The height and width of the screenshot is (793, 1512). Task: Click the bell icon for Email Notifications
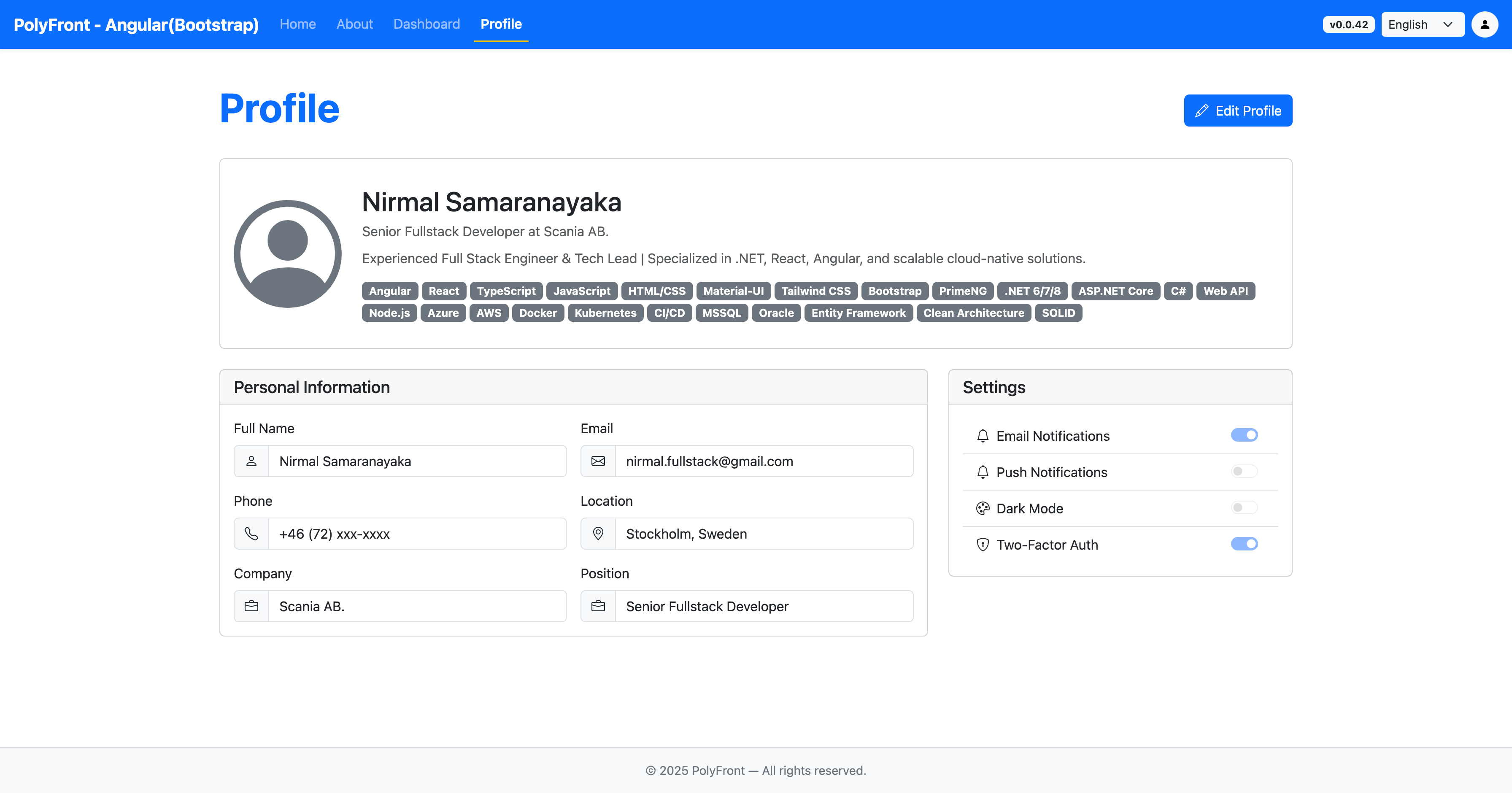click(x=983, y=436)
